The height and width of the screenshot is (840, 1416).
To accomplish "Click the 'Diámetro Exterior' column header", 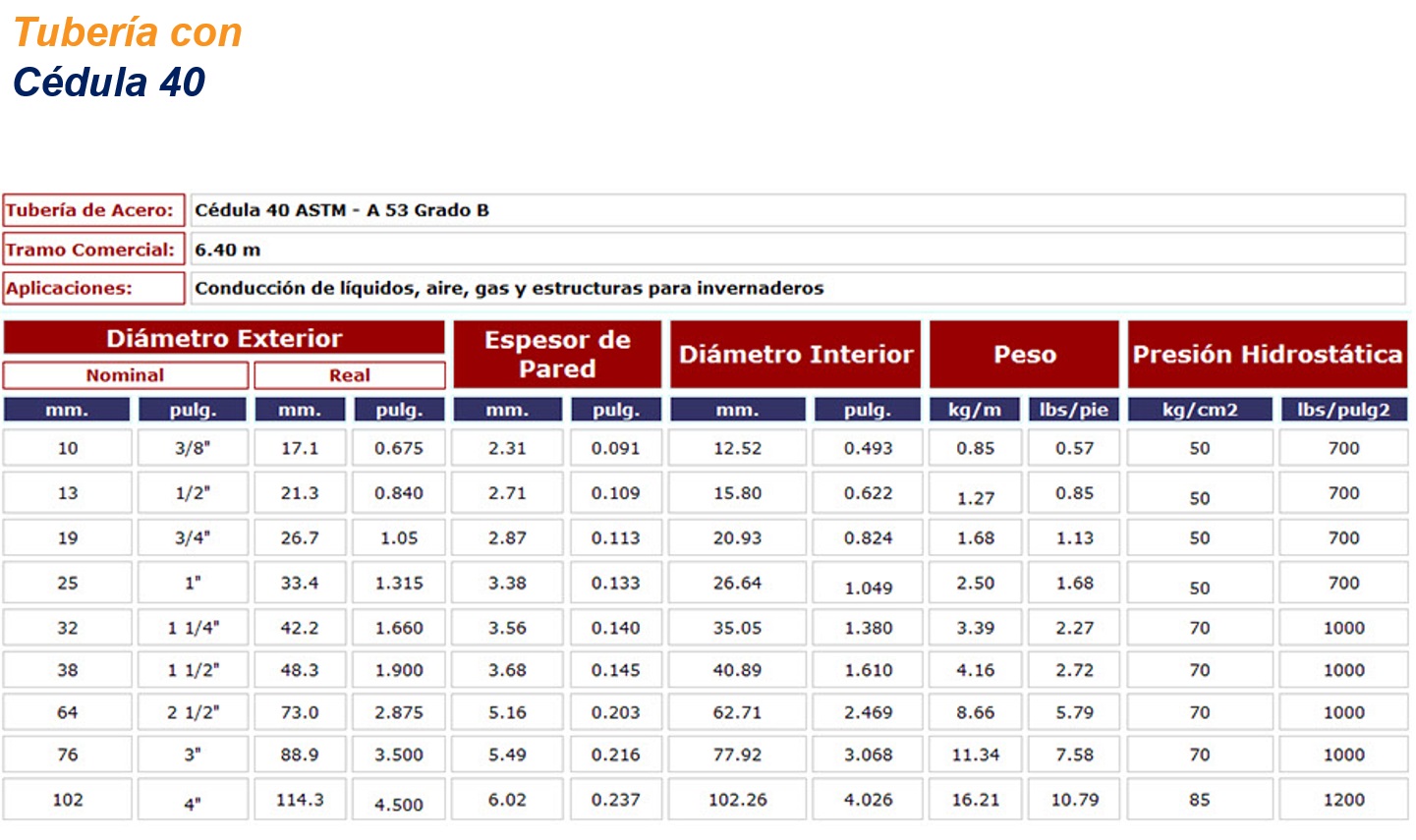I will 224,338.
